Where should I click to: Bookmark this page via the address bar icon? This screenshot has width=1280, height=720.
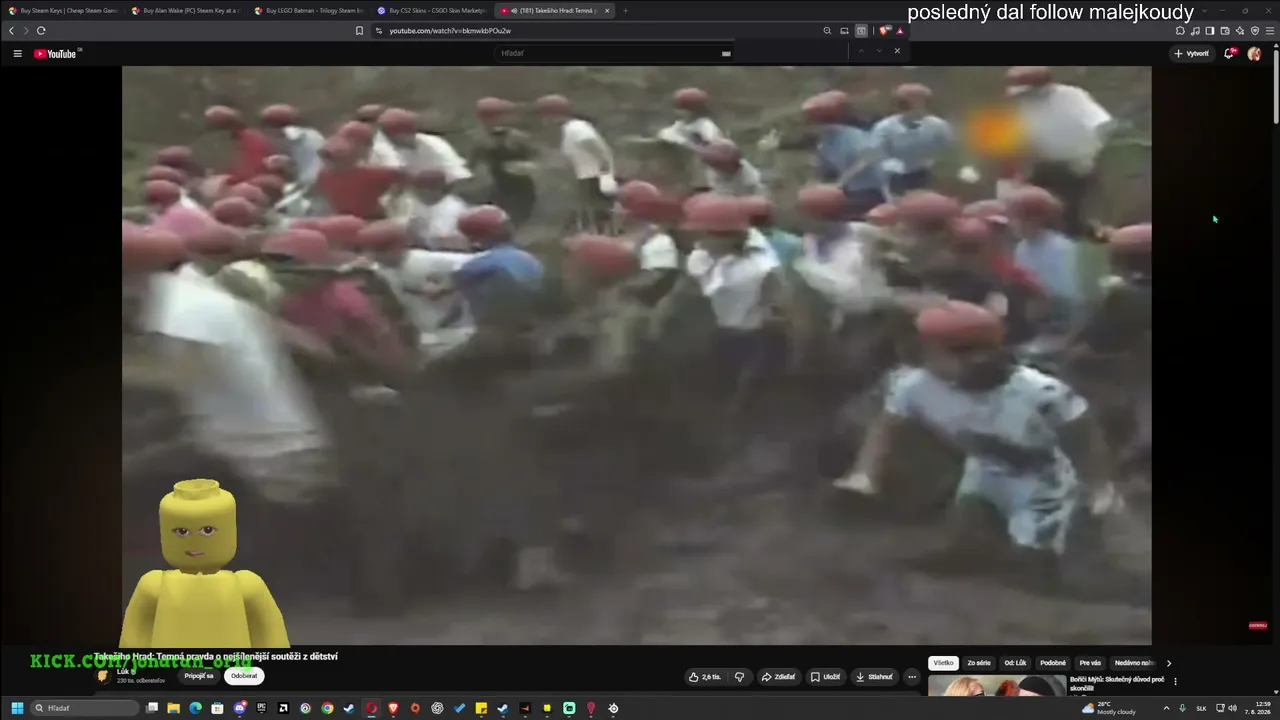359,31
